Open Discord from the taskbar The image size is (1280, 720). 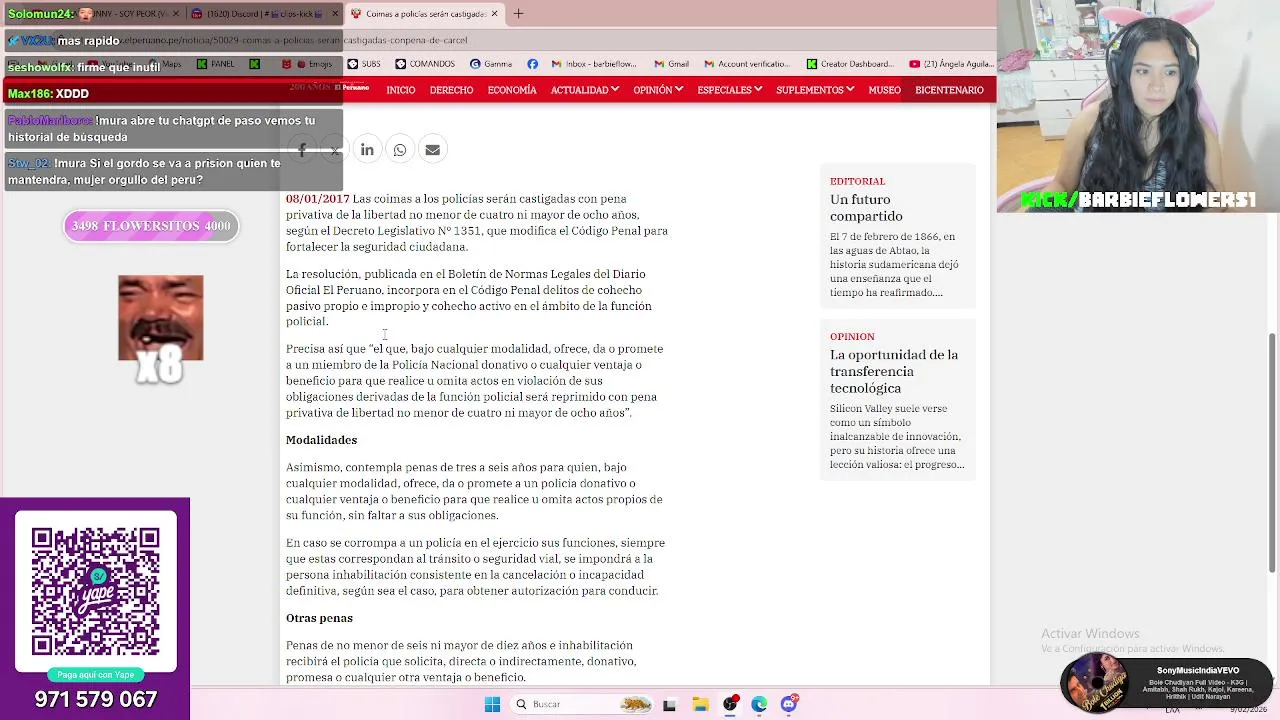tap(789, 704)
